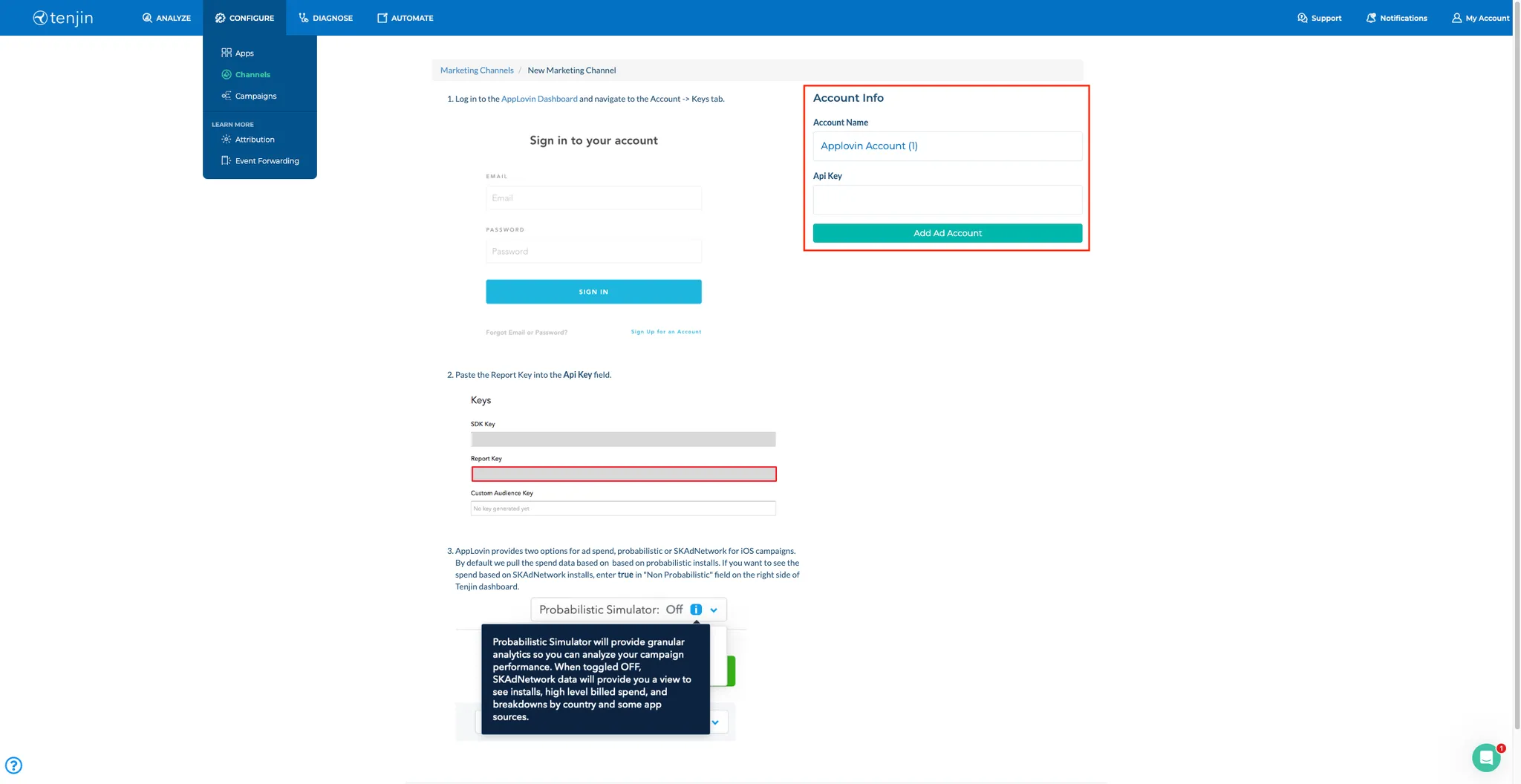Click the Diagnose stethoscope icon
1521x784 pixels.
303,18
